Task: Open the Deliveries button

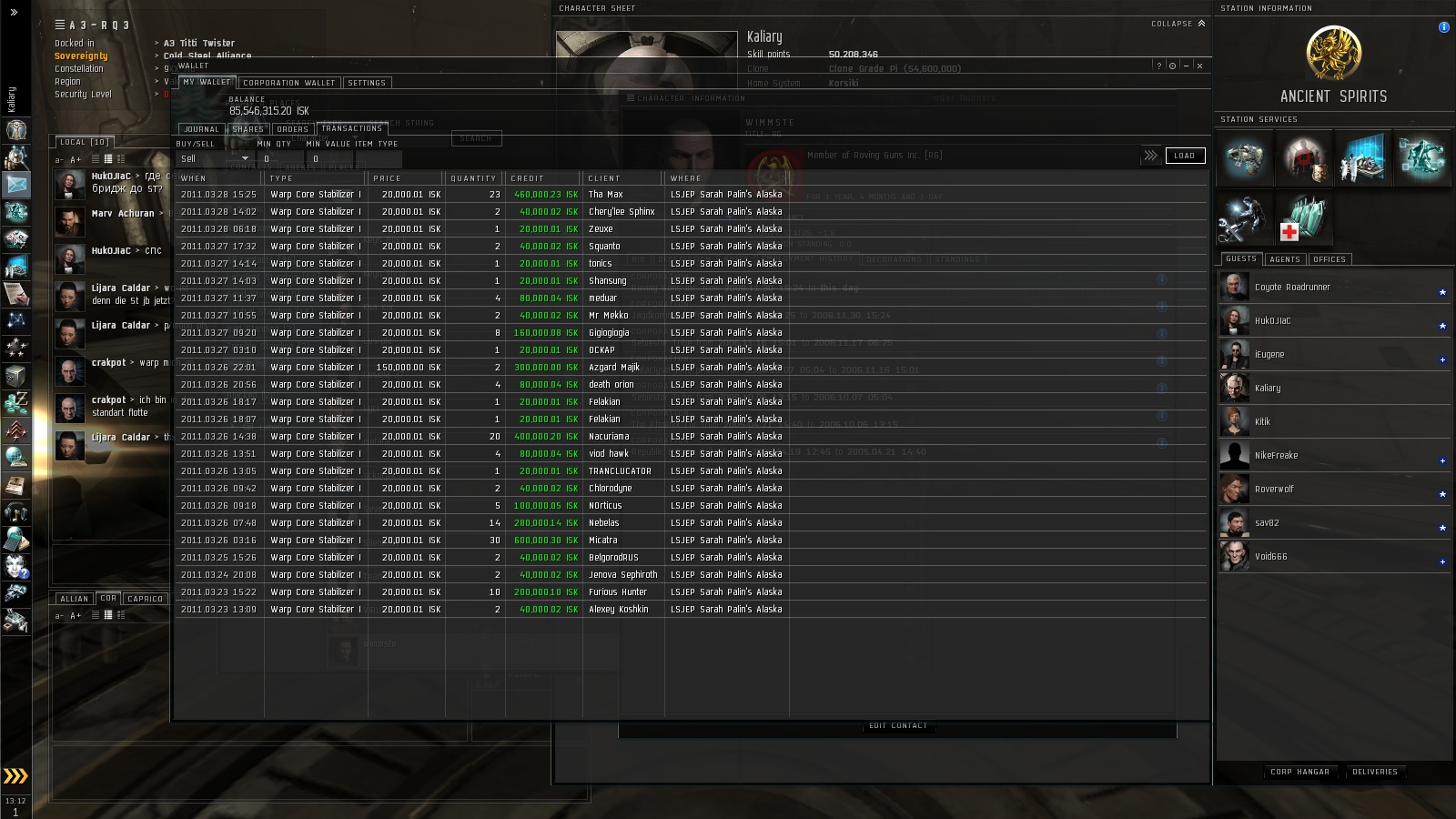Action: 1375,772
